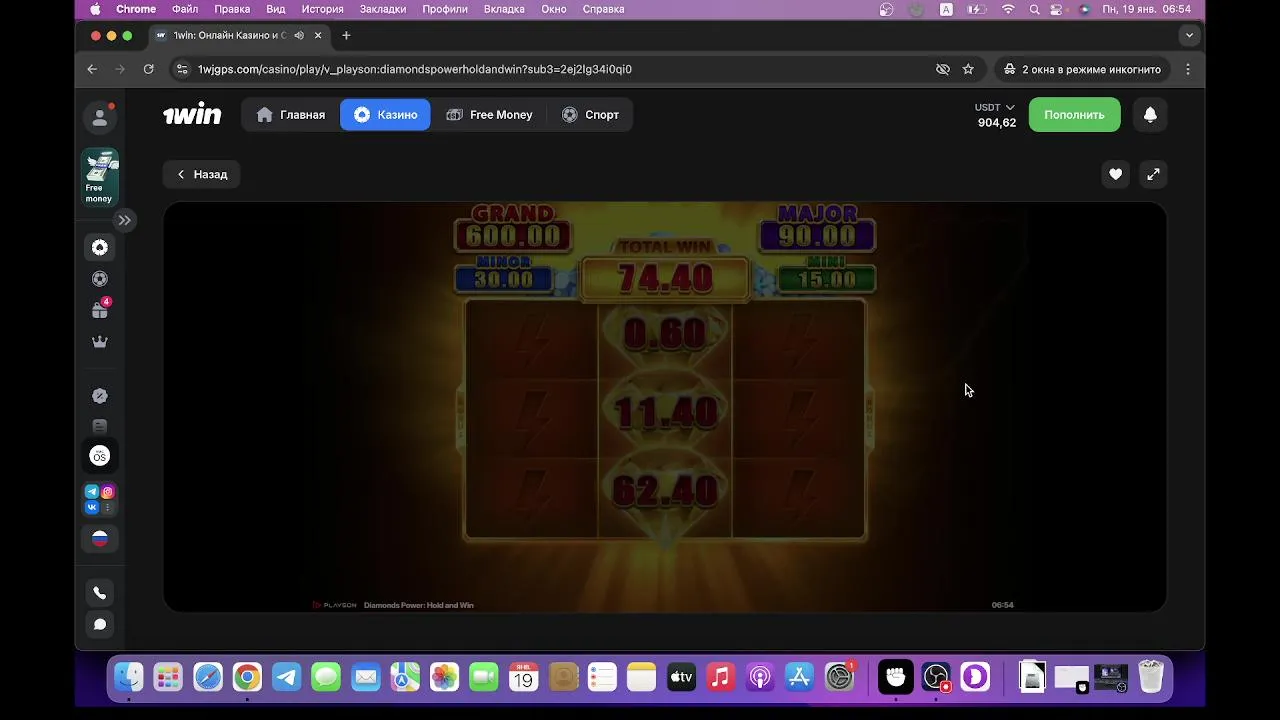
Task: Open the Закладки menu
Action: (383, 9)
